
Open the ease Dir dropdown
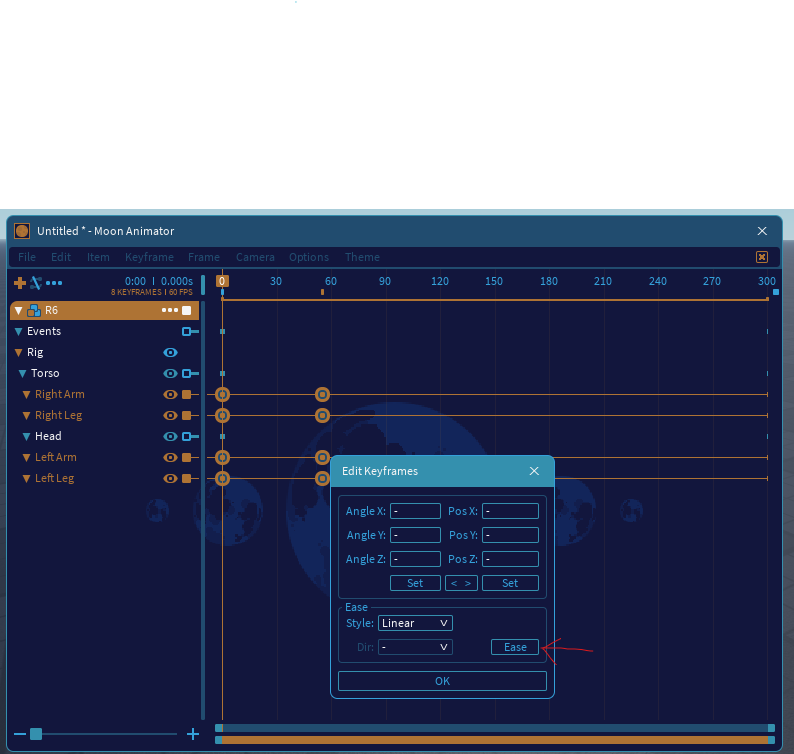point(415,647)
